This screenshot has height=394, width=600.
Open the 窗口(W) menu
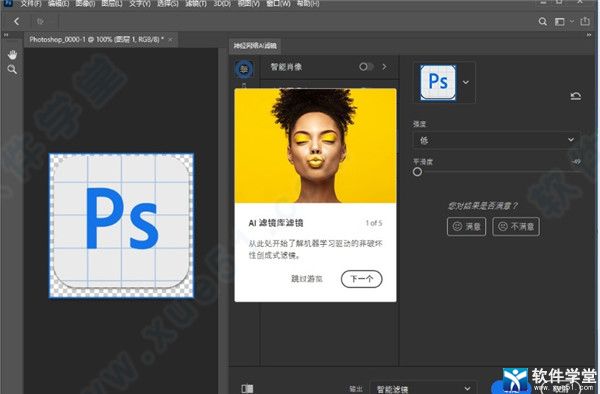pos(278,3)
